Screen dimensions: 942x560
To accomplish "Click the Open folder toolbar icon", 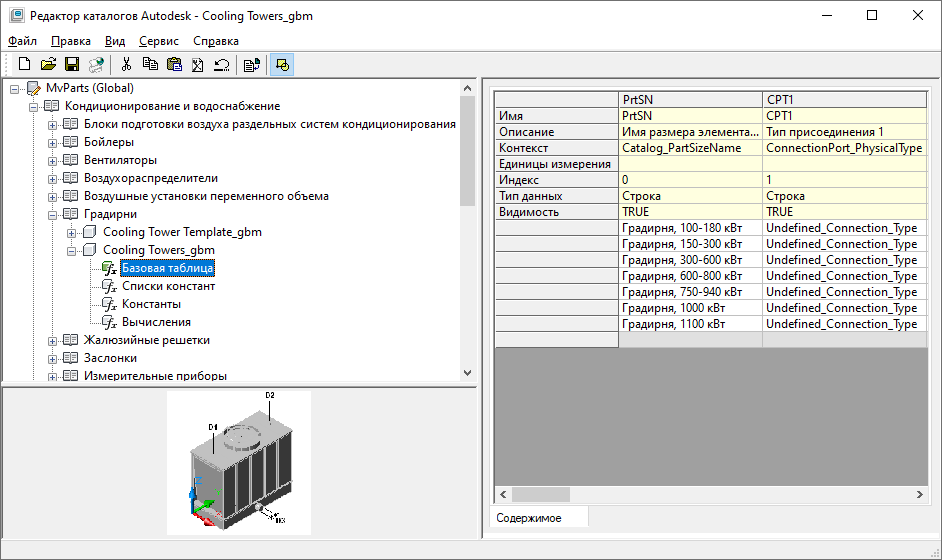I will pos(48,64).
